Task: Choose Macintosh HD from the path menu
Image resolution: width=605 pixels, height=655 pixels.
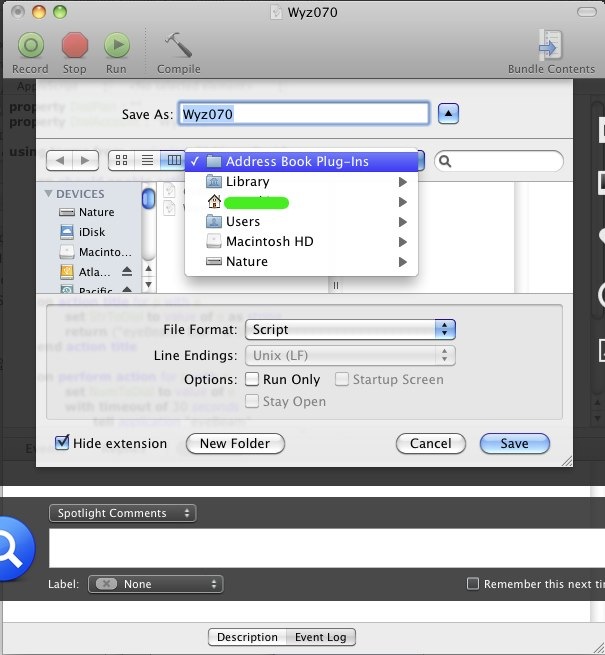Action: (x=301, y=242)
